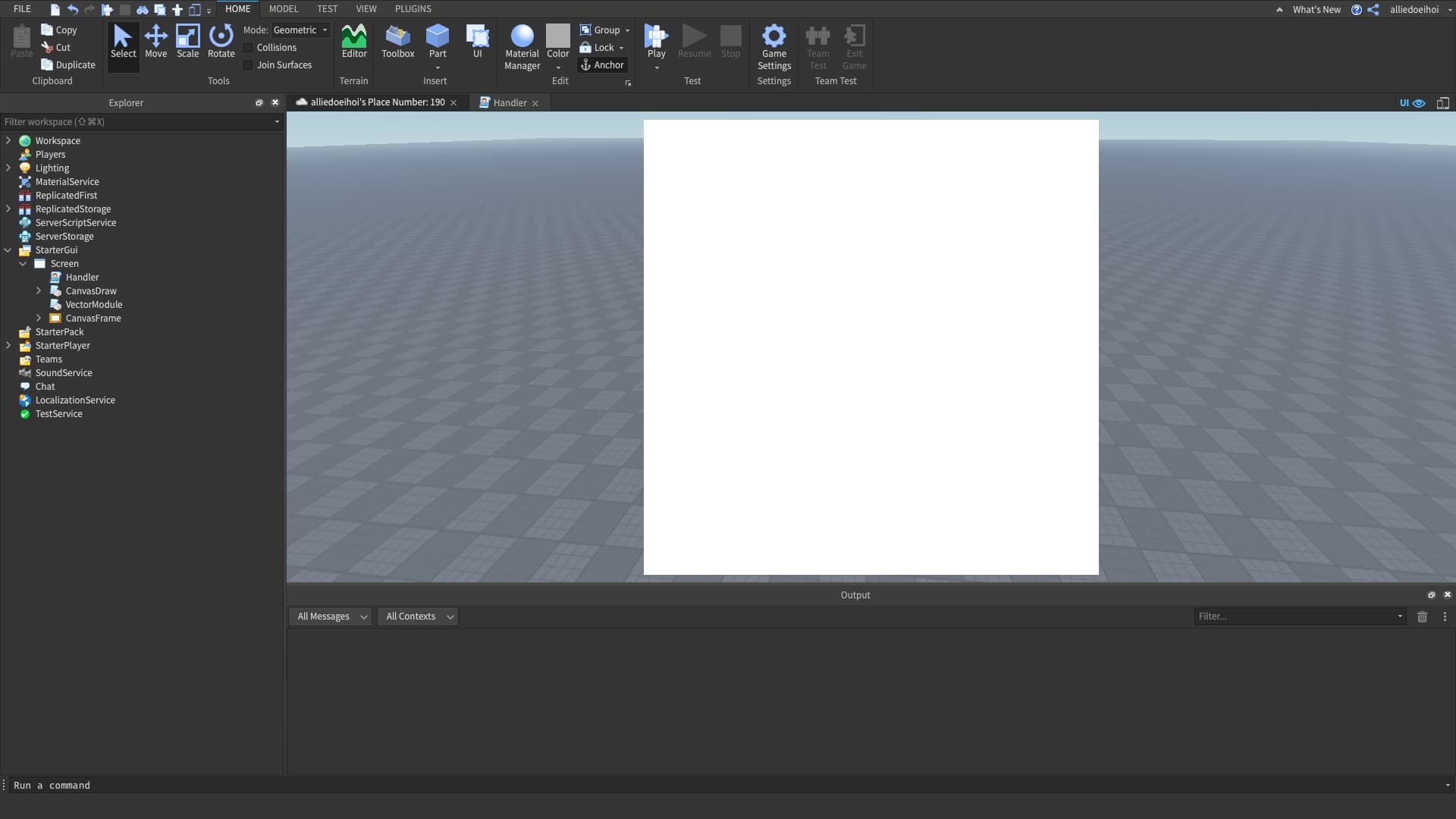This screenshot has height=819, width=1456.
Task: Open the All Messages dropdown in Output
Action: click(x=330, y=616)
